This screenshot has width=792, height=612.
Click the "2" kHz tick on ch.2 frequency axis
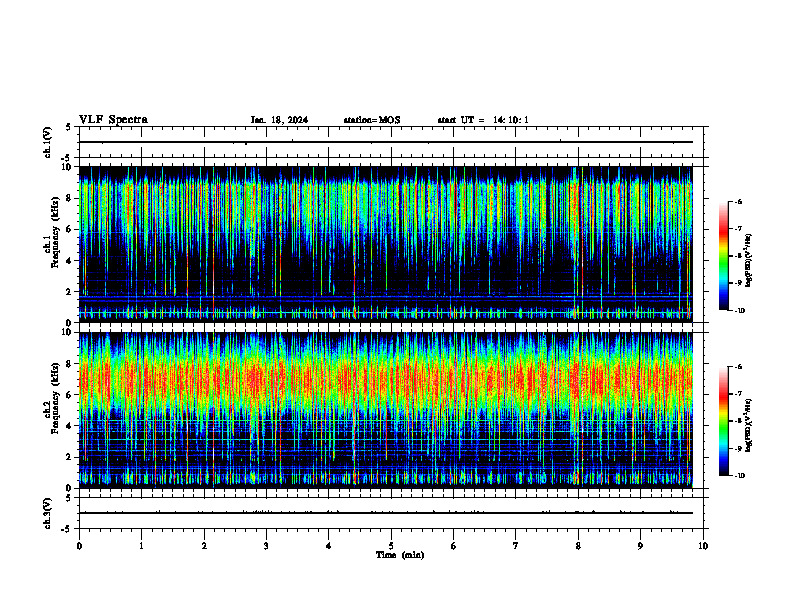(x=69, y=457)
